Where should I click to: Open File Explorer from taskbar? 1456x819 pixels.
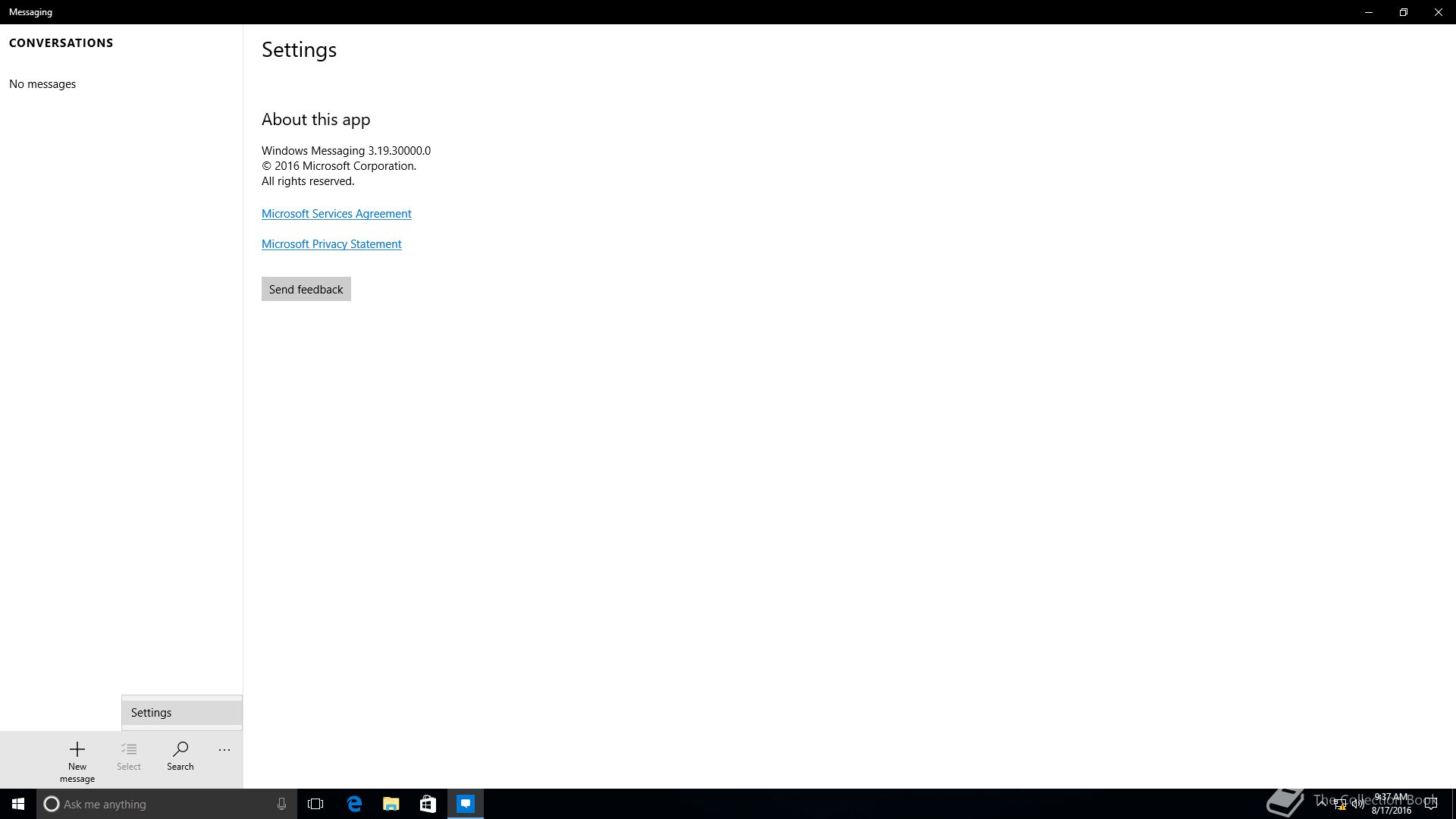[x=391, y=804]
